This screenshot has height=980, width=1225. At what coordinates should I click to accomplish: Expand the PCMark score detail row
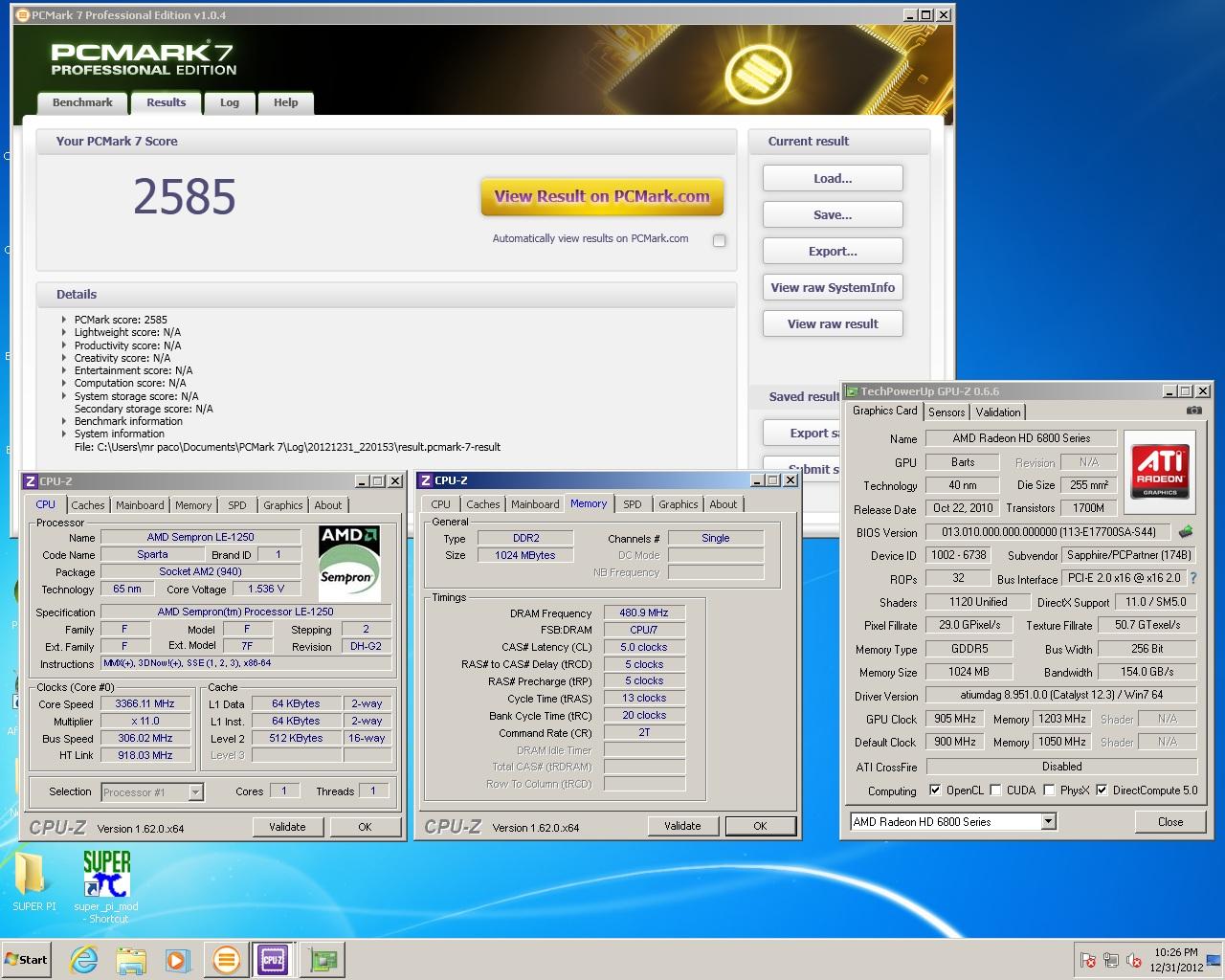64,320
